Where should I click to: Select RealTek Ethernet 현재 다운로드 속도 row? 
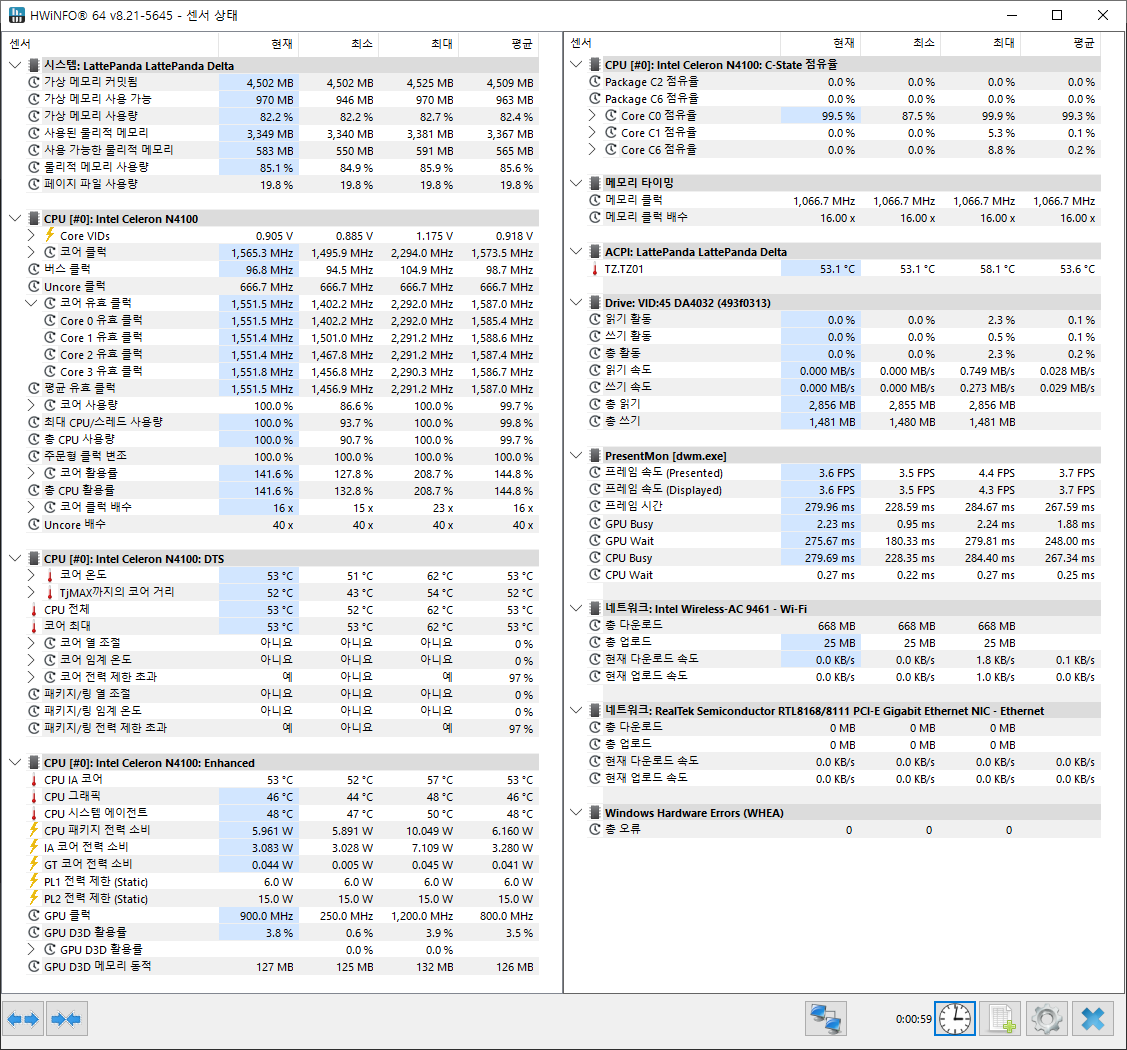pyautogui.click(x=845, y=761)
